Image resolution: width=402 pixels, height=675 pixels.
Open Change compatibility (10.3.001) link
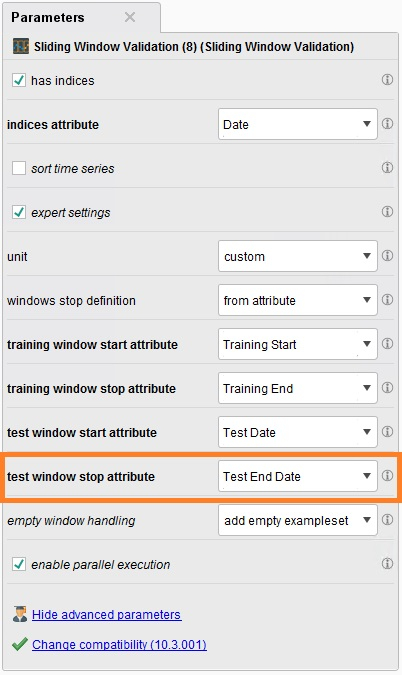(119, 644)
